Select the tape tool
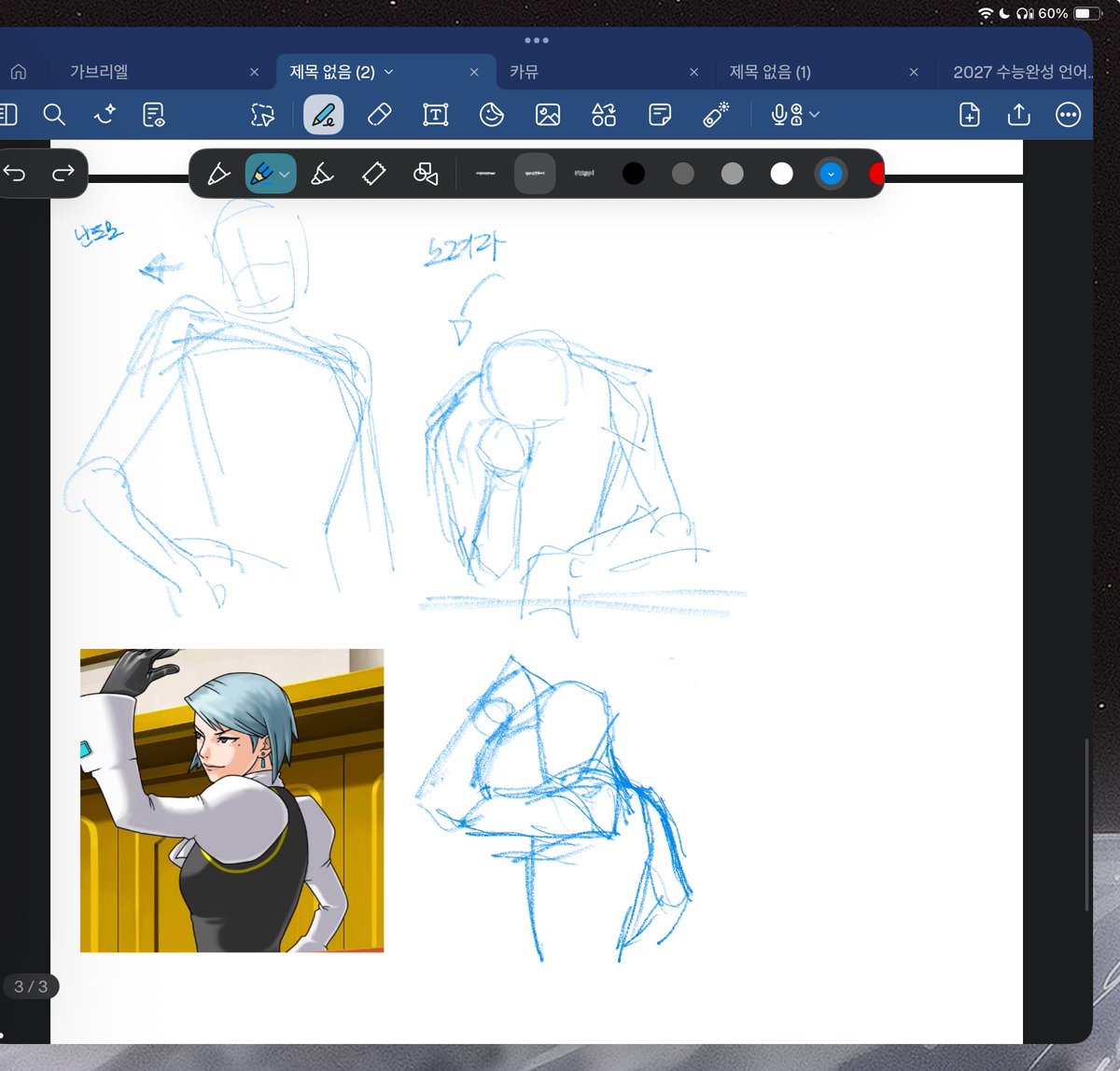The height and width of the screenshot is (1071, 1120). point(373,174)
